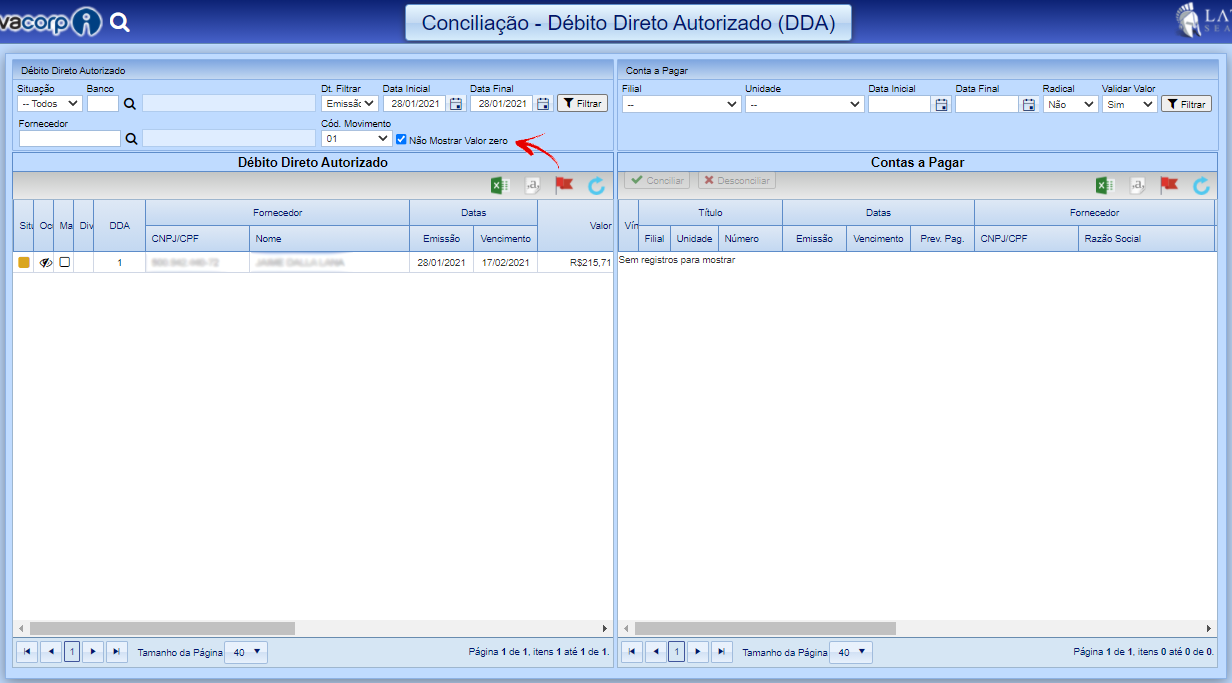Check the row checkbox for DDA 1
The image size is (1232, 683).
65,262
